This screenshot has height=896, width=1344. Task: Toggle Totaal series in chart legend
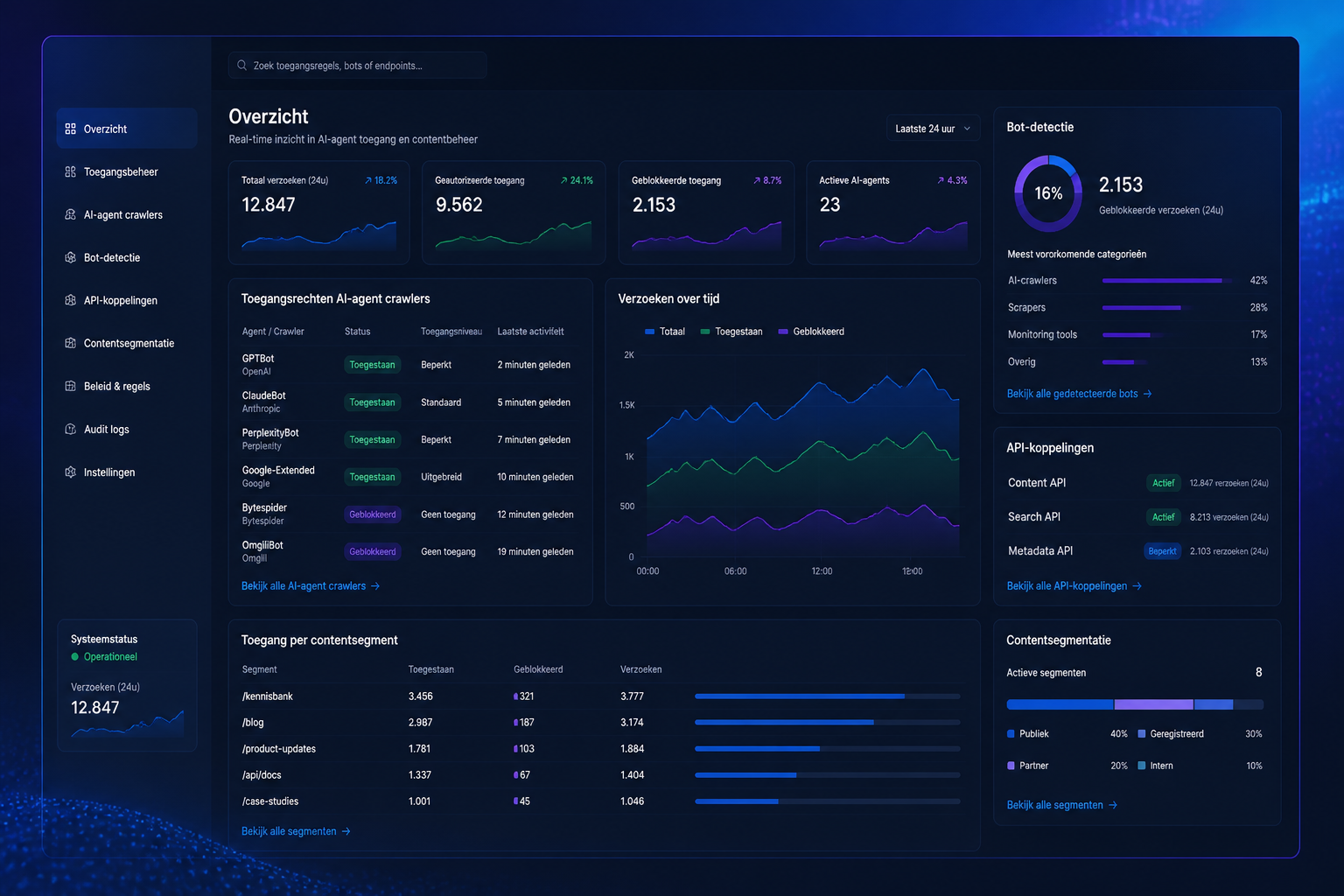665,332
